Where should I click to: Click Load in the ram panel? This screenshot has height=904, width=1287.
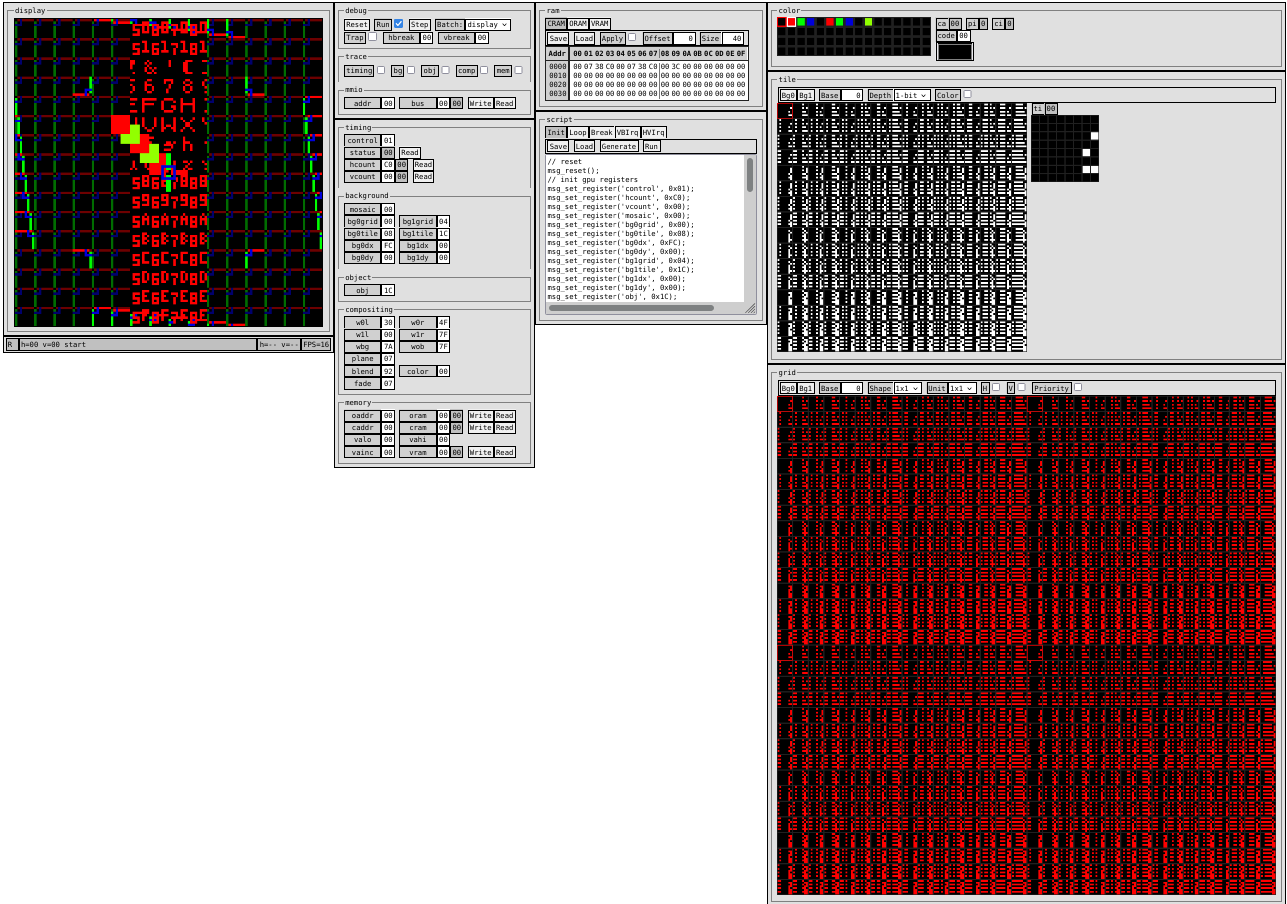585,39
